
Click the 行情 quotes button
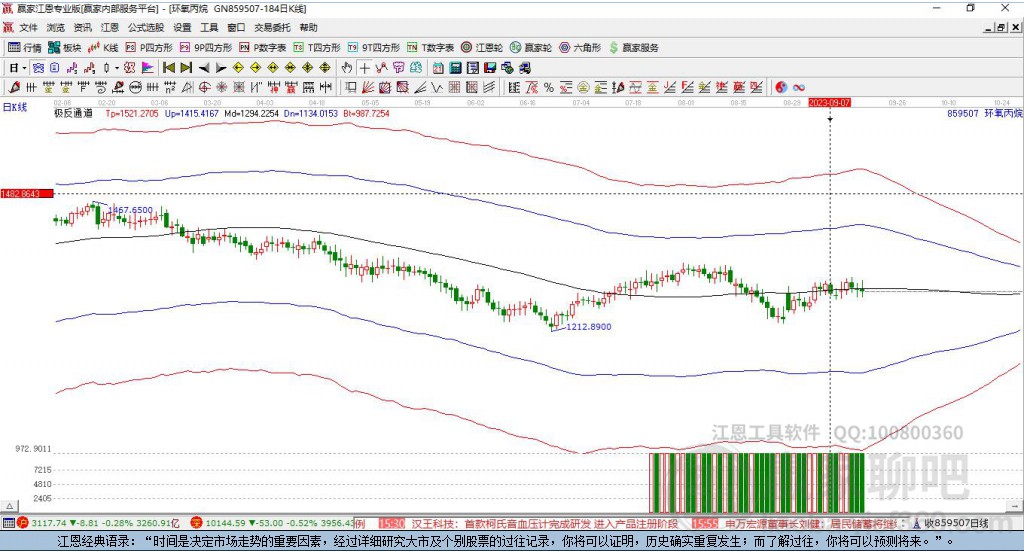click(25, 47)
